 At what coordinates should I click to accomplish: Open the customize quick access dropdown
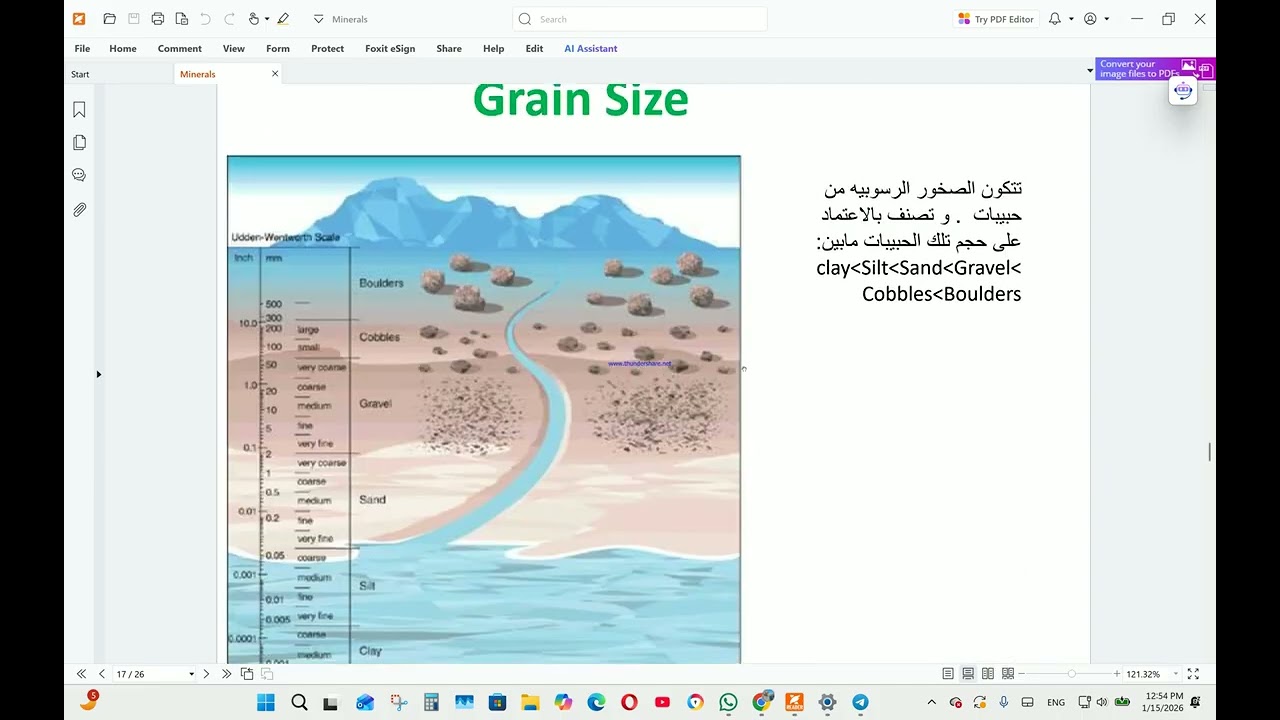[318, 19]
